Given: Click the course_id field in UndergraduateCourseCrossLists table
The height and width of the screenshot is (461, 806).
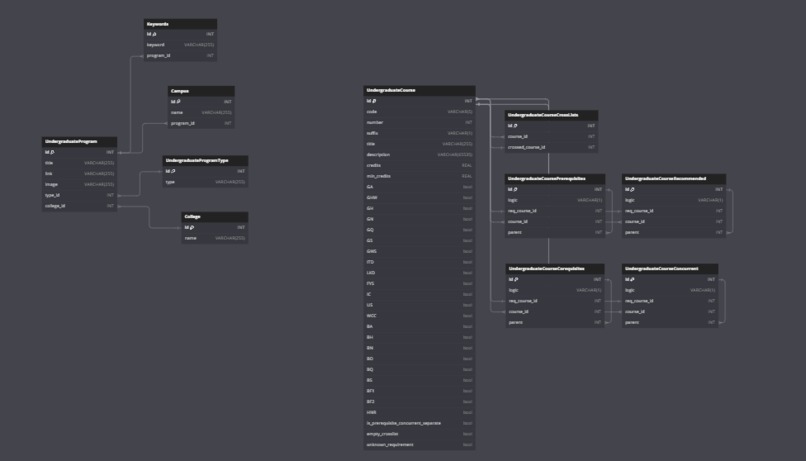Looking at the screenshot, I should tap(552, 137).
